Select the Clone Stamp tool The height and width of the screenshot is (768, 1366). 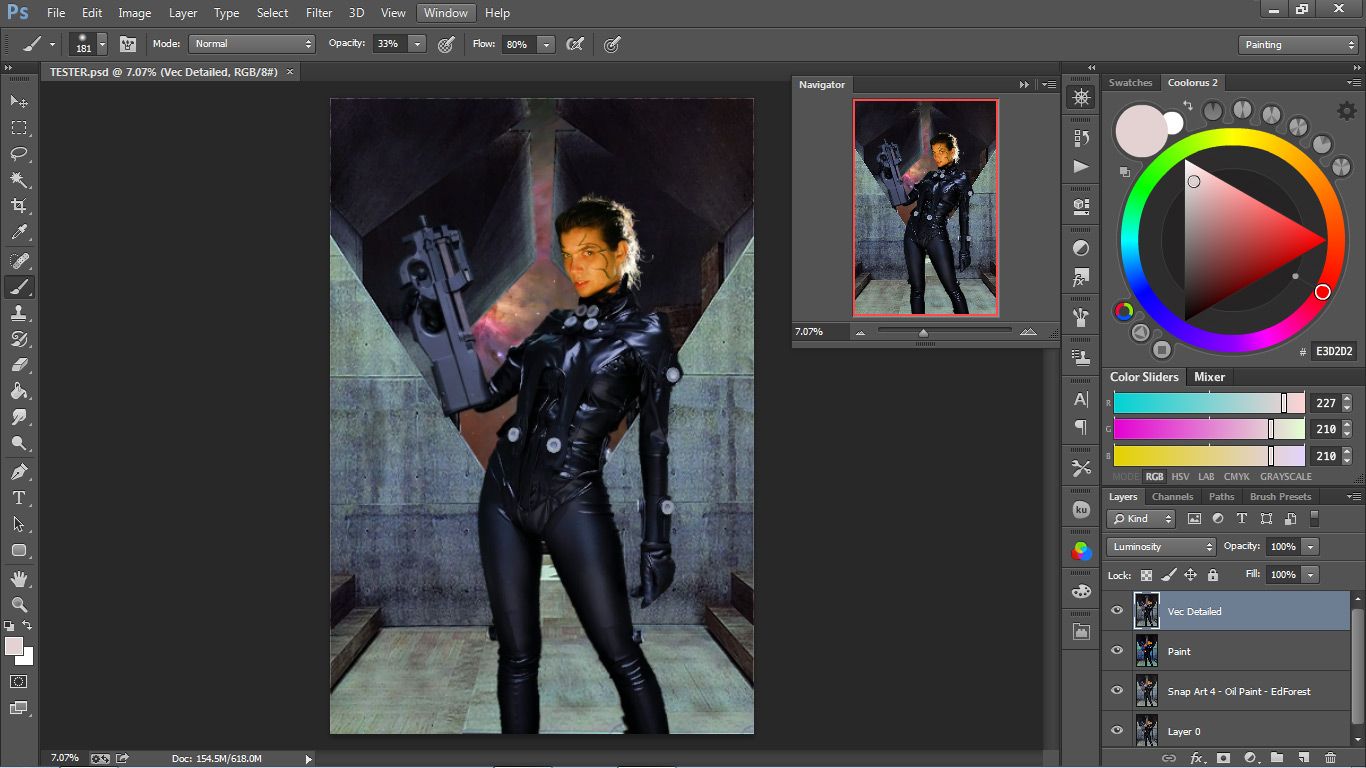tap(19, 313)
